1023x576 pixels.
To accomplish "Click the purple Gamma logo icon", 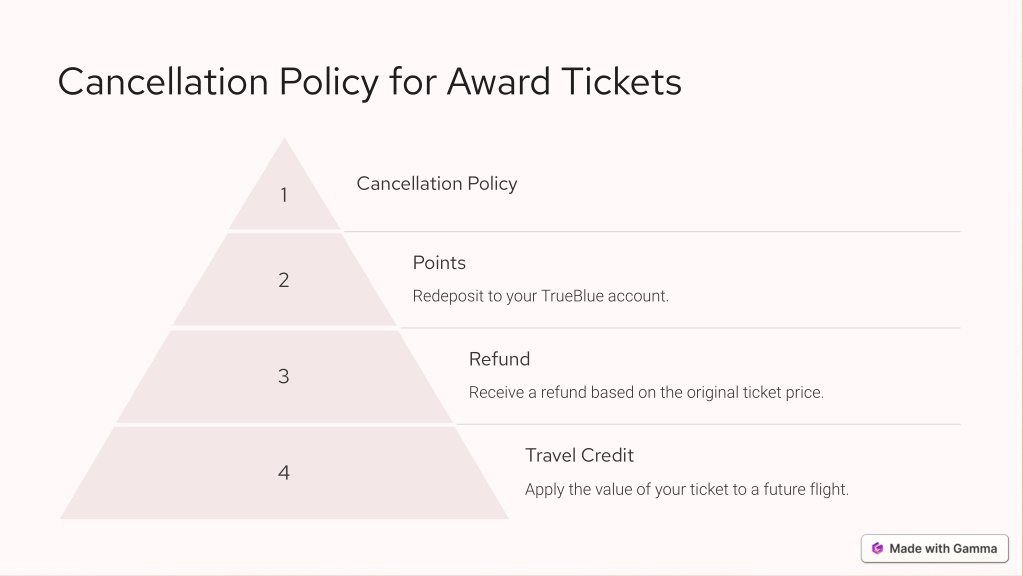I will coord(878,549).
